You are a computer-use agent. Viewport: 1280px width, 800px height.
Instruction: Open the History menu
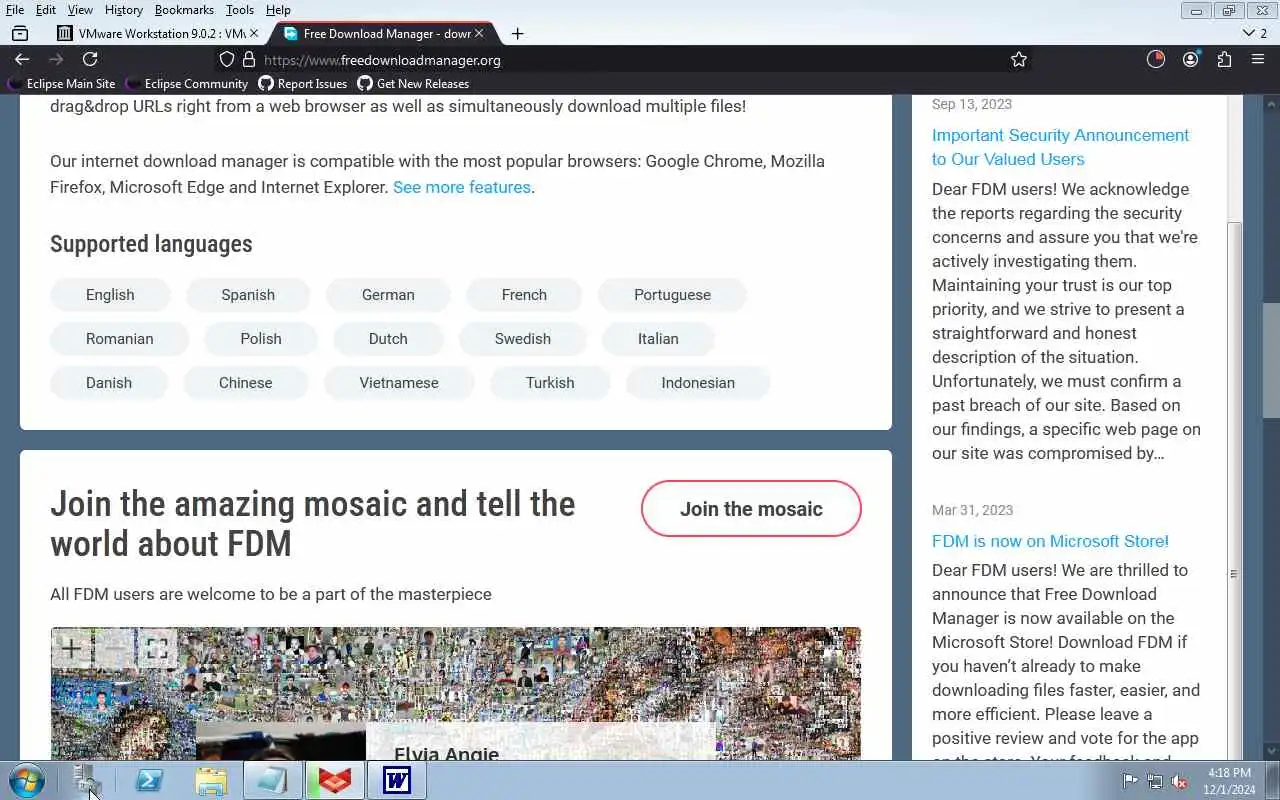(x=124, y=10)
